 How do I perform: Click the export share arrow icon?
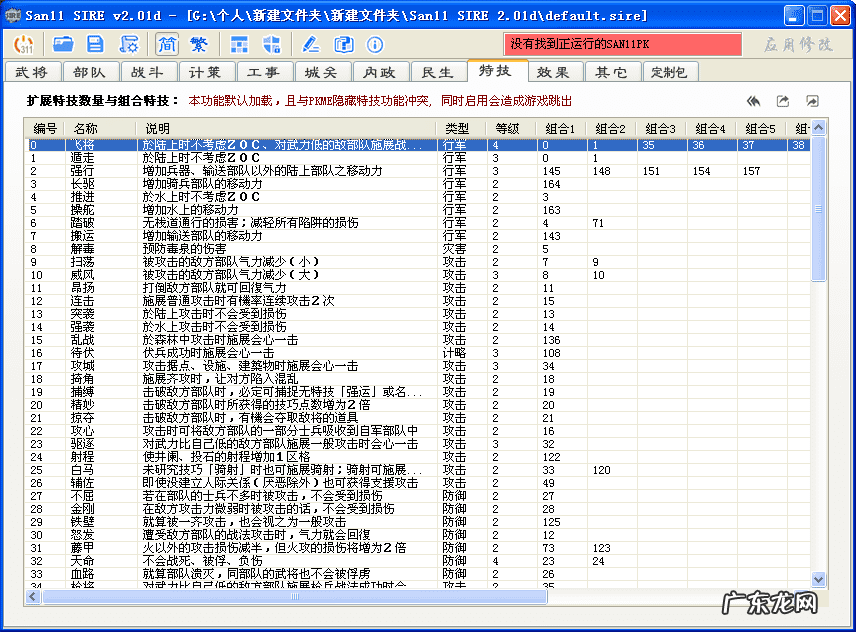point(783,101)
